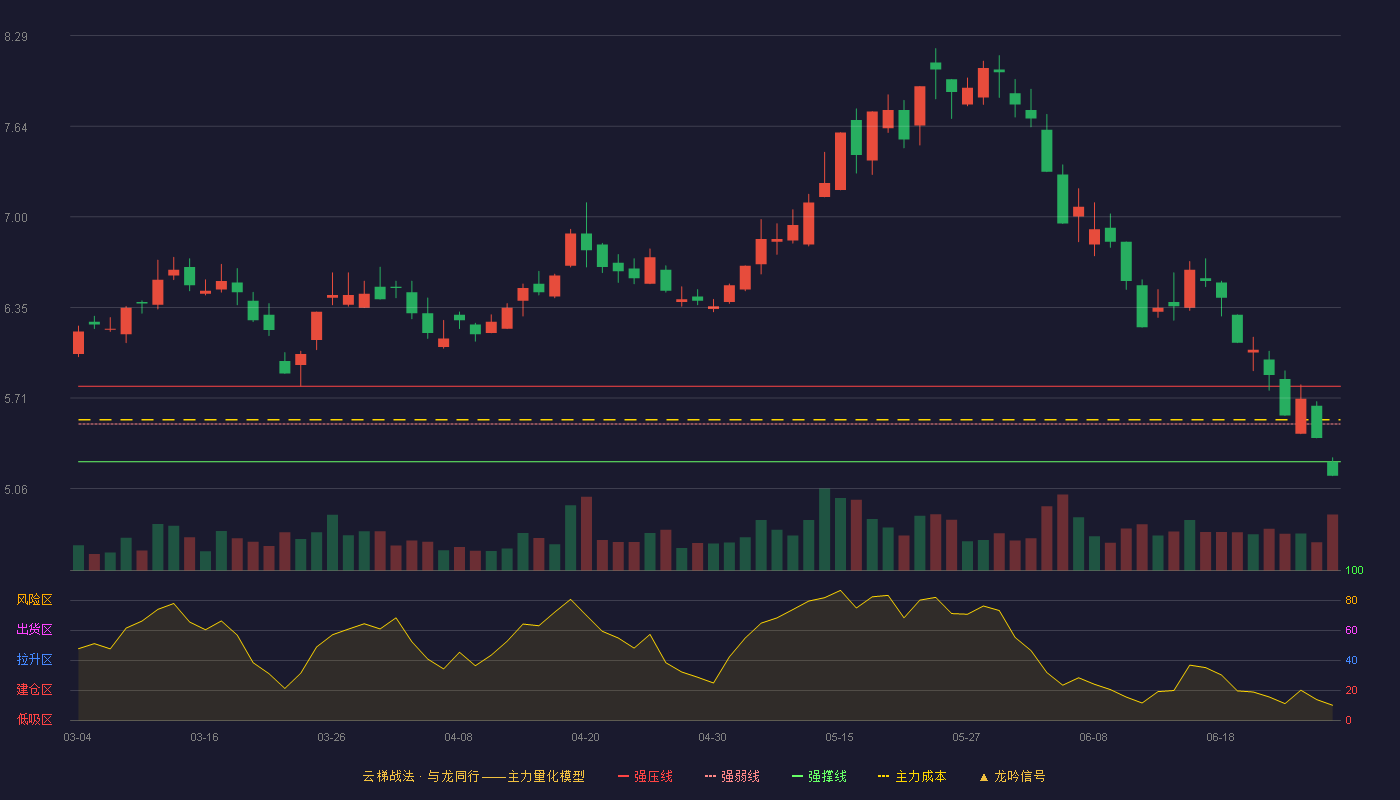
Task: Click the 5.06 price axis label
Action: [16, 490]
